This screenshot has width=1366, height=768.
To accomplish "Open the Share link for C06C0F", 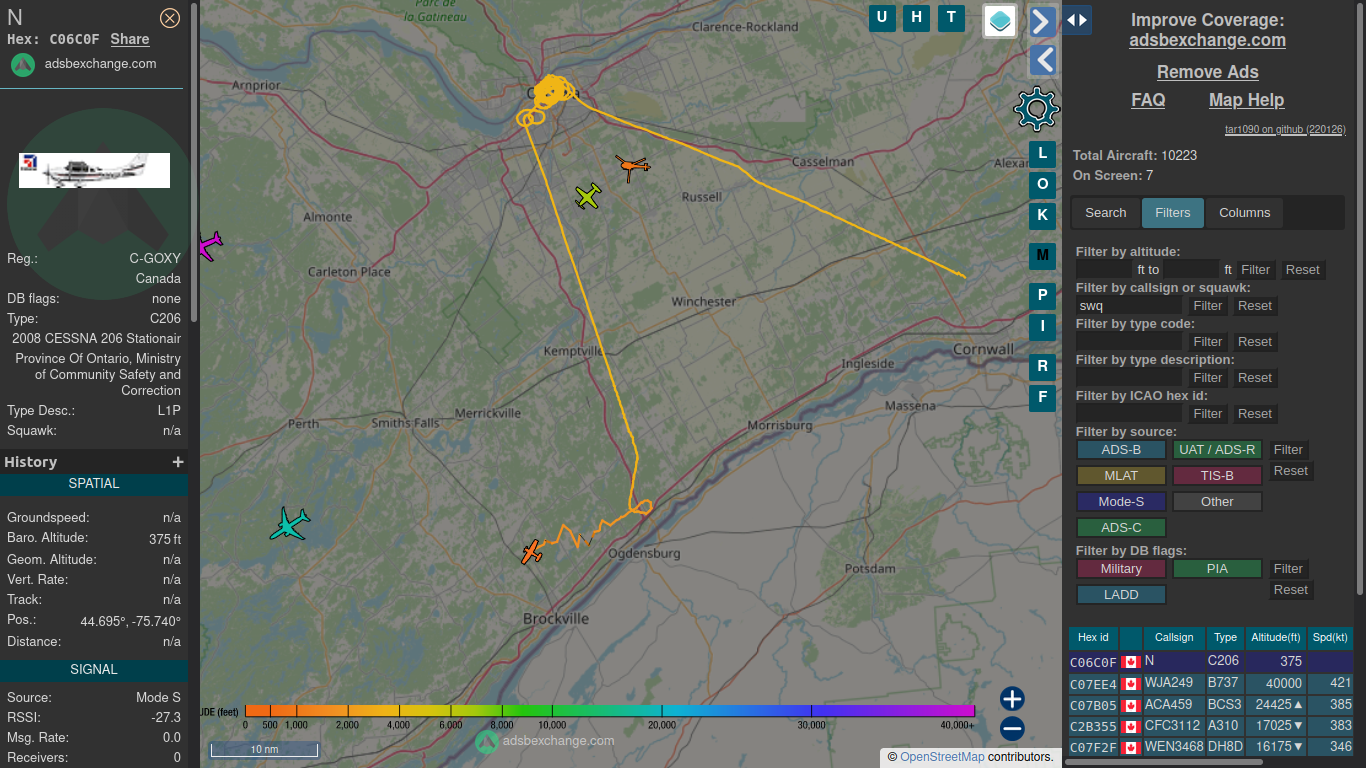I will (x=130, y=39).
